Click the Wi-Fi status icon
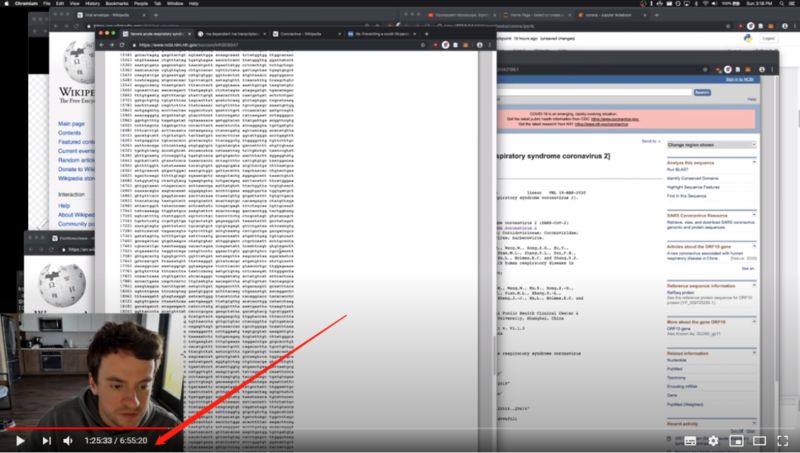The height and width of the screenshot is (453, 800). (704, 4)
